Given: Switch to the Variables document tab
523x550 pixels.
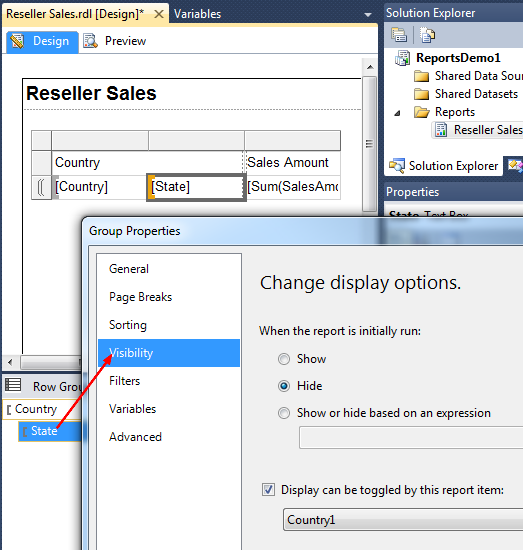Looking at the screenshot, I should (197, 14).
